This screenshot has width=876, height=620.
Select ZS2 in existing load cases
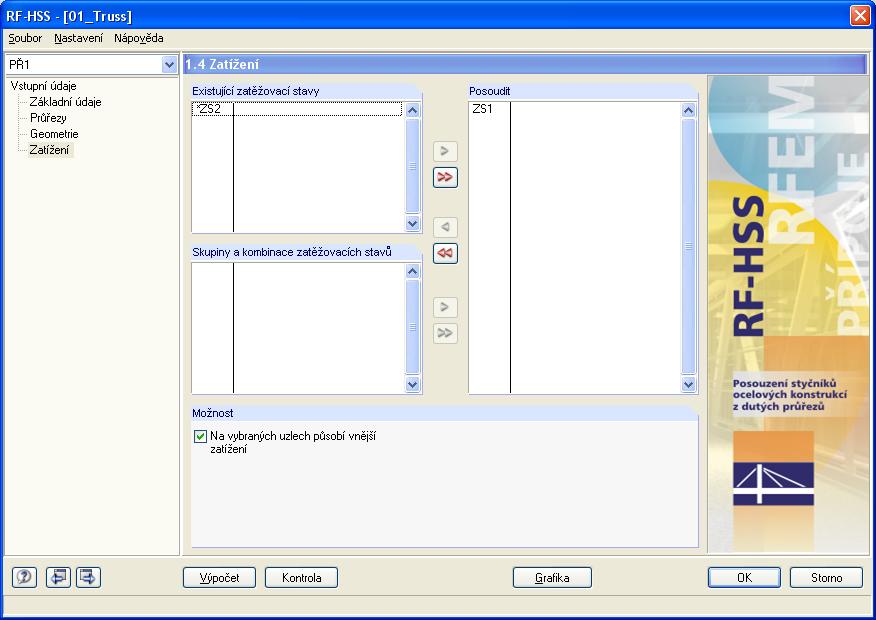coord(297,109)
